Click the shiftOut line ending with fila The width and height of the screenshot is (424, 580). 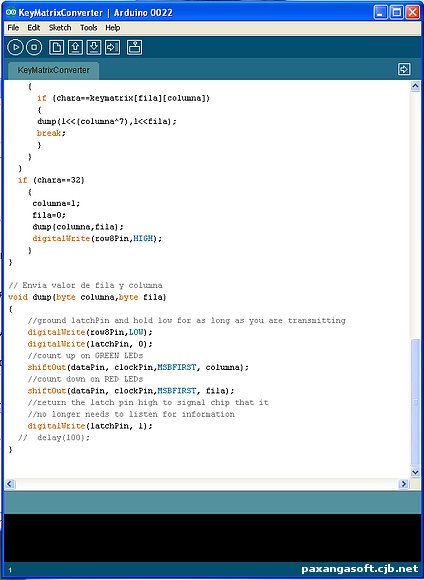(131, 391)
